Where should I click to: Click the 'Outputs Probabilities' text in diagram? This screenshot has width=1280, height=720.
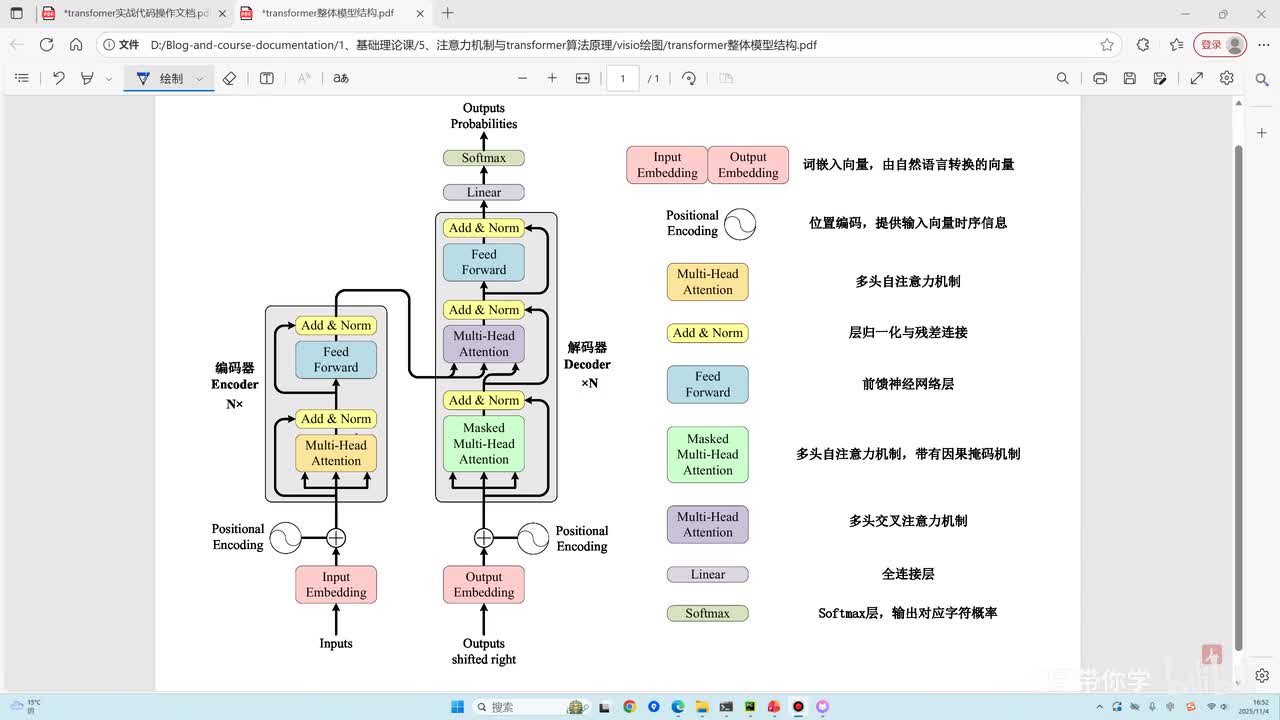click(484, 116)
